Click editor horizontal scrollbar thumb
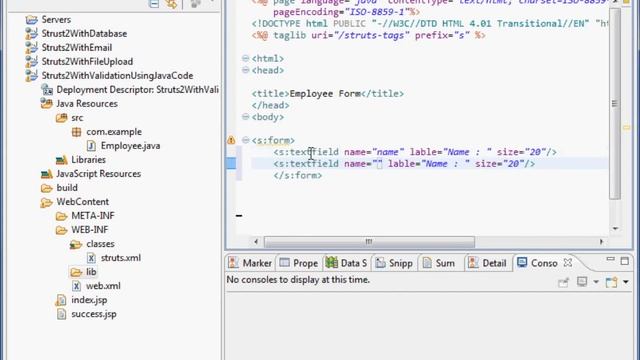This screenshot has width=640, height=360. point(369,242)
